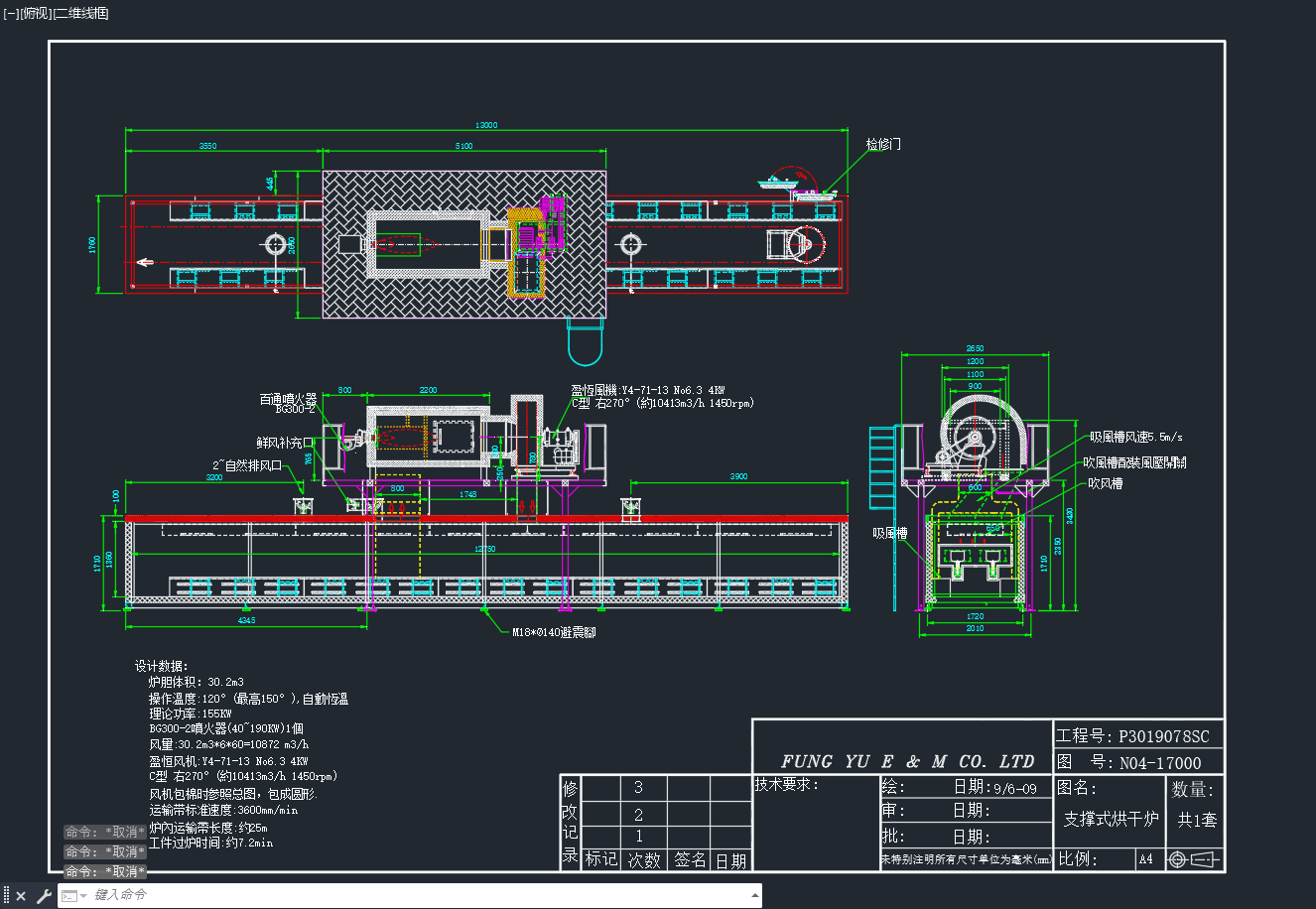1316x909 pixels.
Task: Select the 炉内运输带长度:约25m line
Action: [x=208, y=828]
